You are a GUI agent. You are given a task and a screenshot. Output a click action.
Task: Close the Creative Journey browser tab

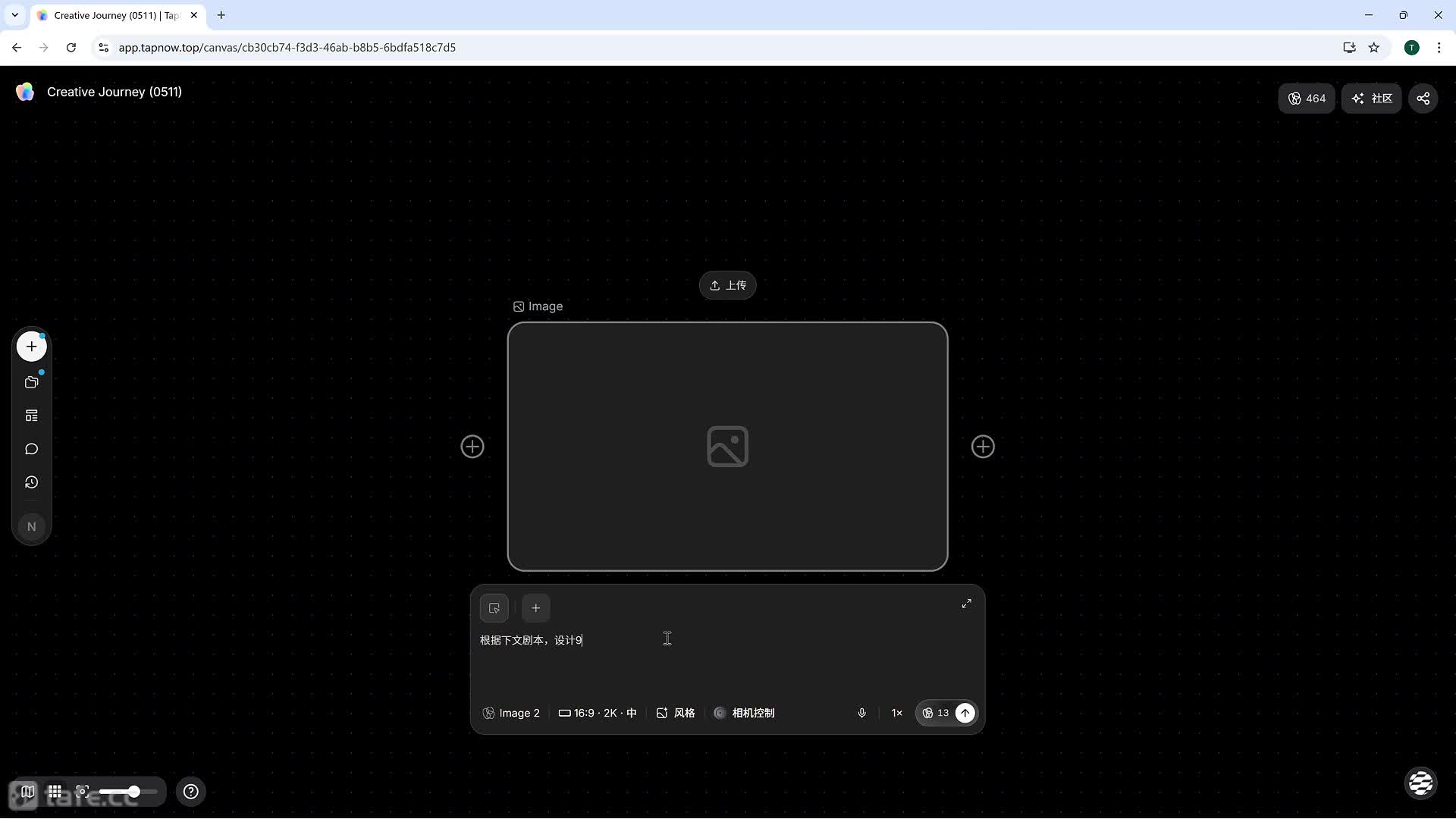pyautogui.click(x=193, y=15)
